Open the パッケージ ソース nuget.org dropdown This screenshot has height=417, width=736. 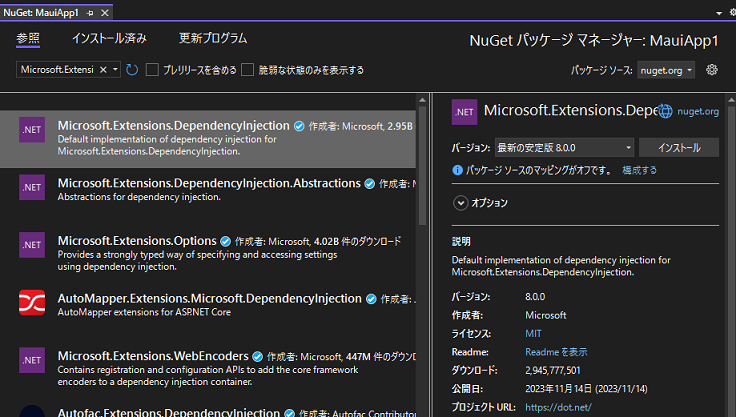[666, 70]
